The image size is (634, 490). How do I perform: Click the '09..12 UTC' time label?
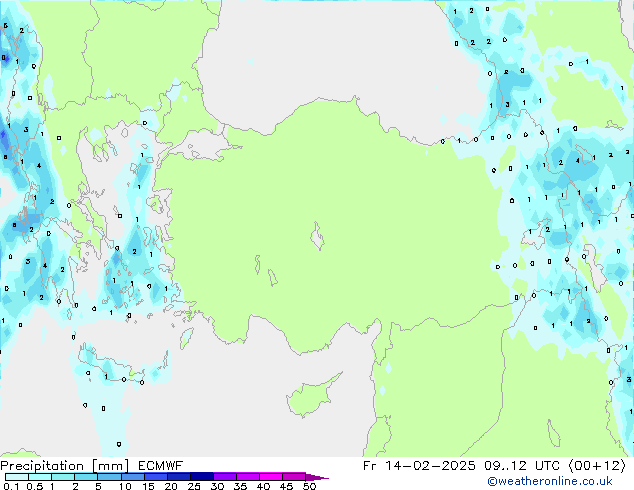[522, 466]
